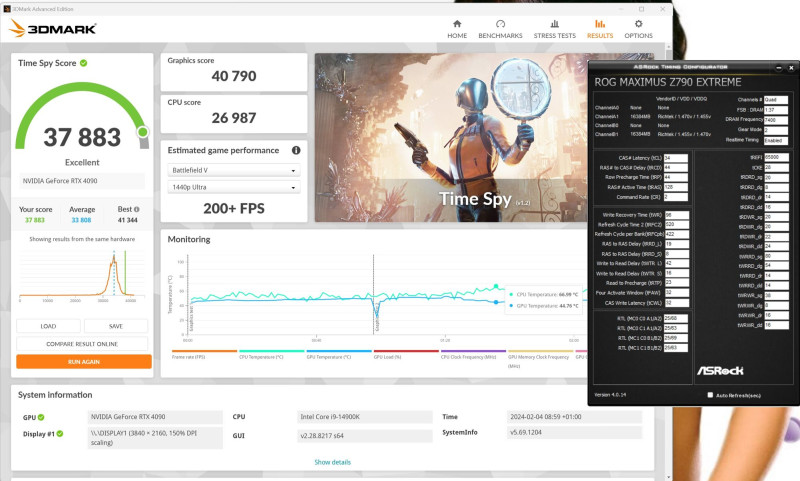Click the RTL (MC0 C0 A1/A2) field
The width and height of the screenshot is (800, 481).
click(676, 318)
